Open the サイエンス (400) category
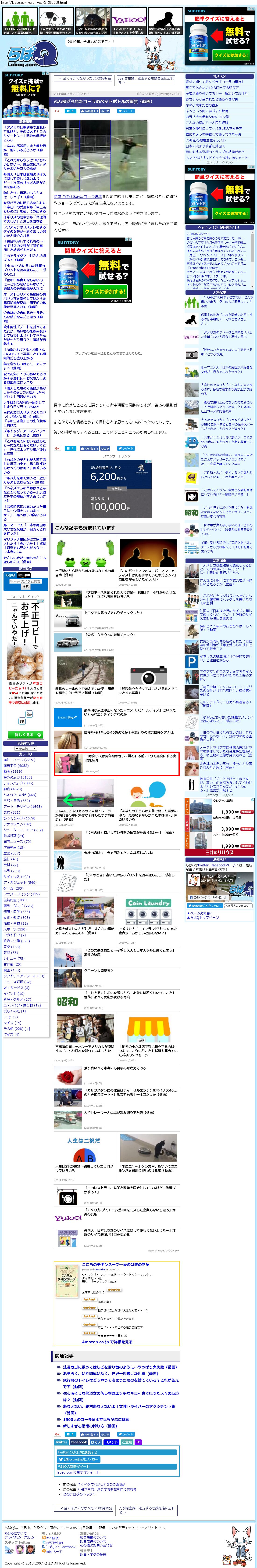This screenshot has height=1568, width=257. tap(16, 876)
